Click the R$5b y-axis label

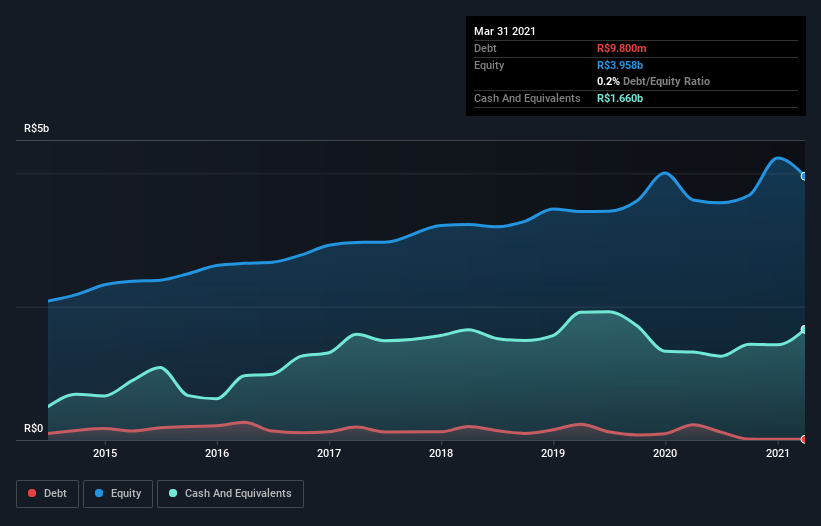[x=36, y=129]
